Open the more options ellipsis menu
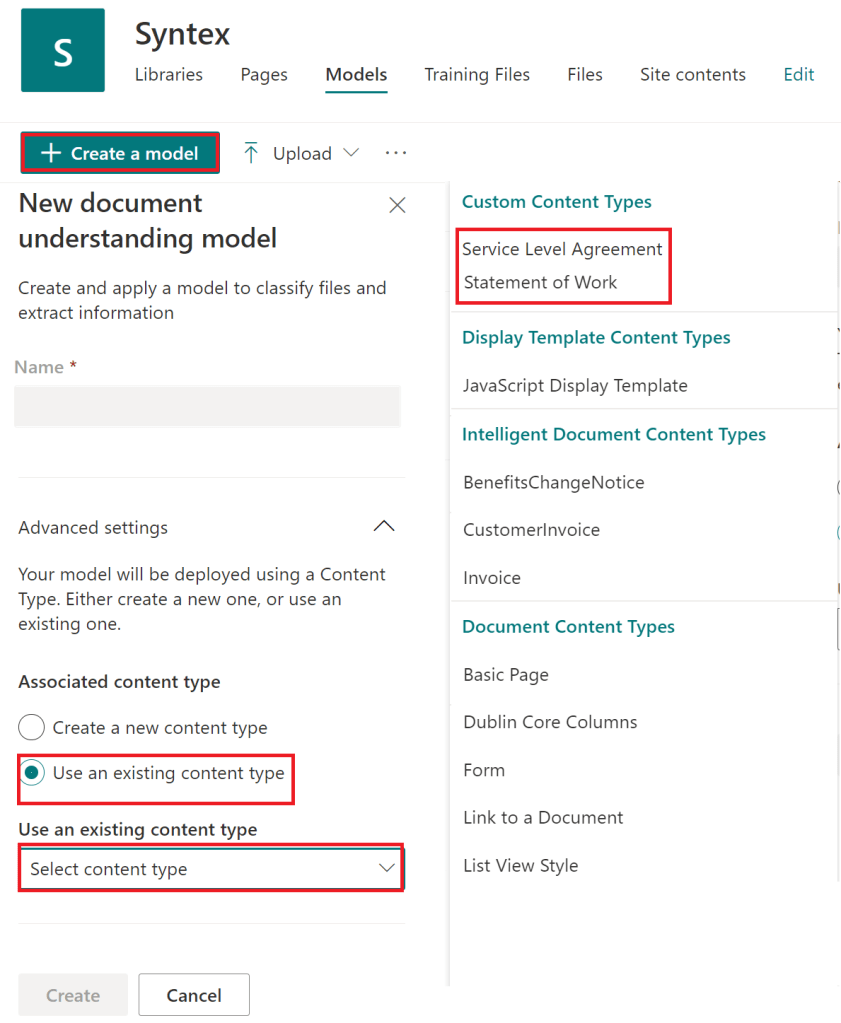The height and width of the screenshot is (1023, 841). (x=396, y=153)
